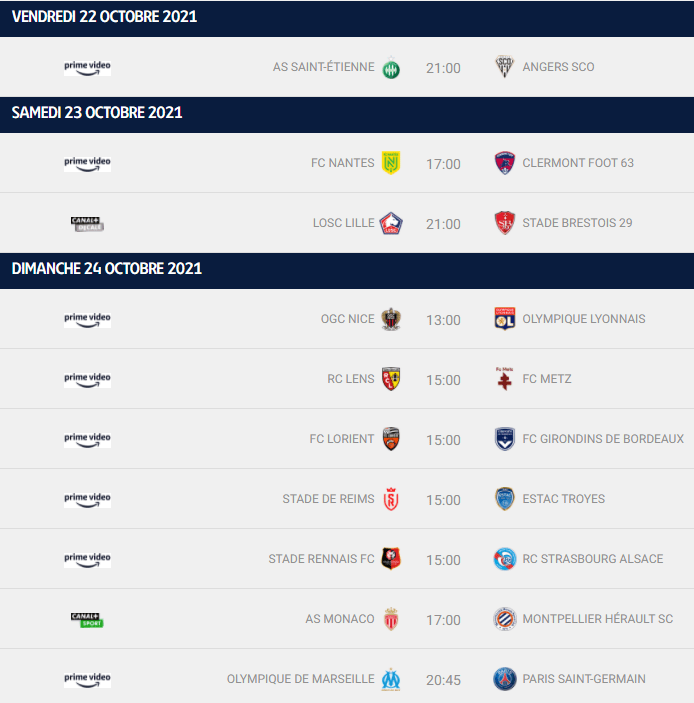The image size is (694, 703).
Task: Open the Clermont Foot 63 team link
Action: point(578,163)
